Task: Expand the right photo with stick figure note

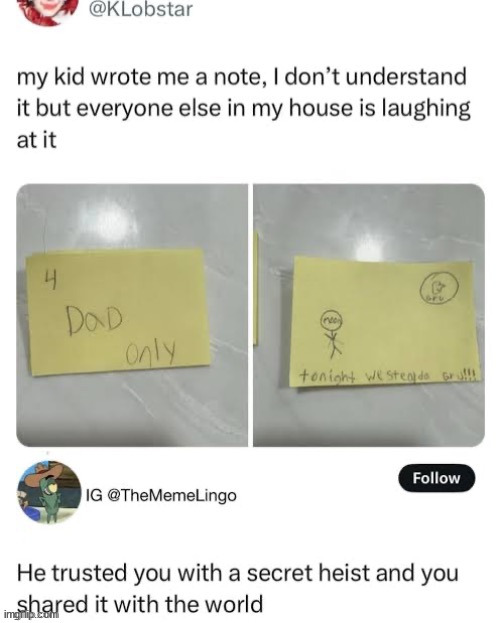Action: point(369,315)
